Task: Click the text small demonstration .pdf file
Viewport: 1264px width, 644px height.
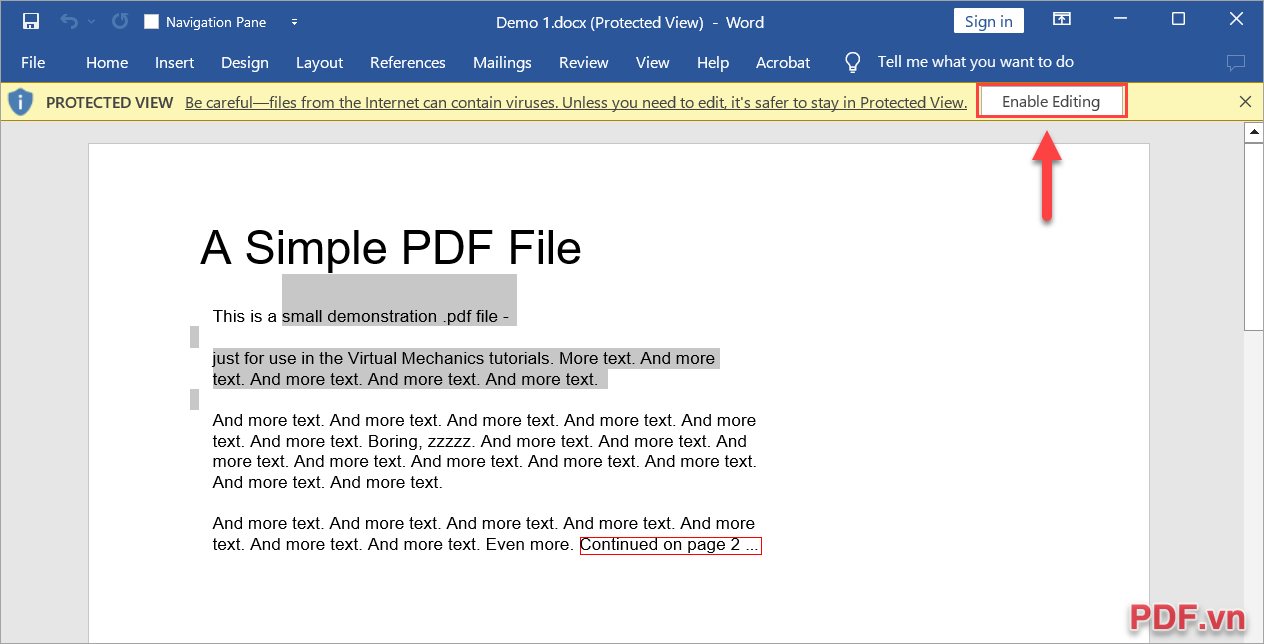Action: tap(390, 316)
